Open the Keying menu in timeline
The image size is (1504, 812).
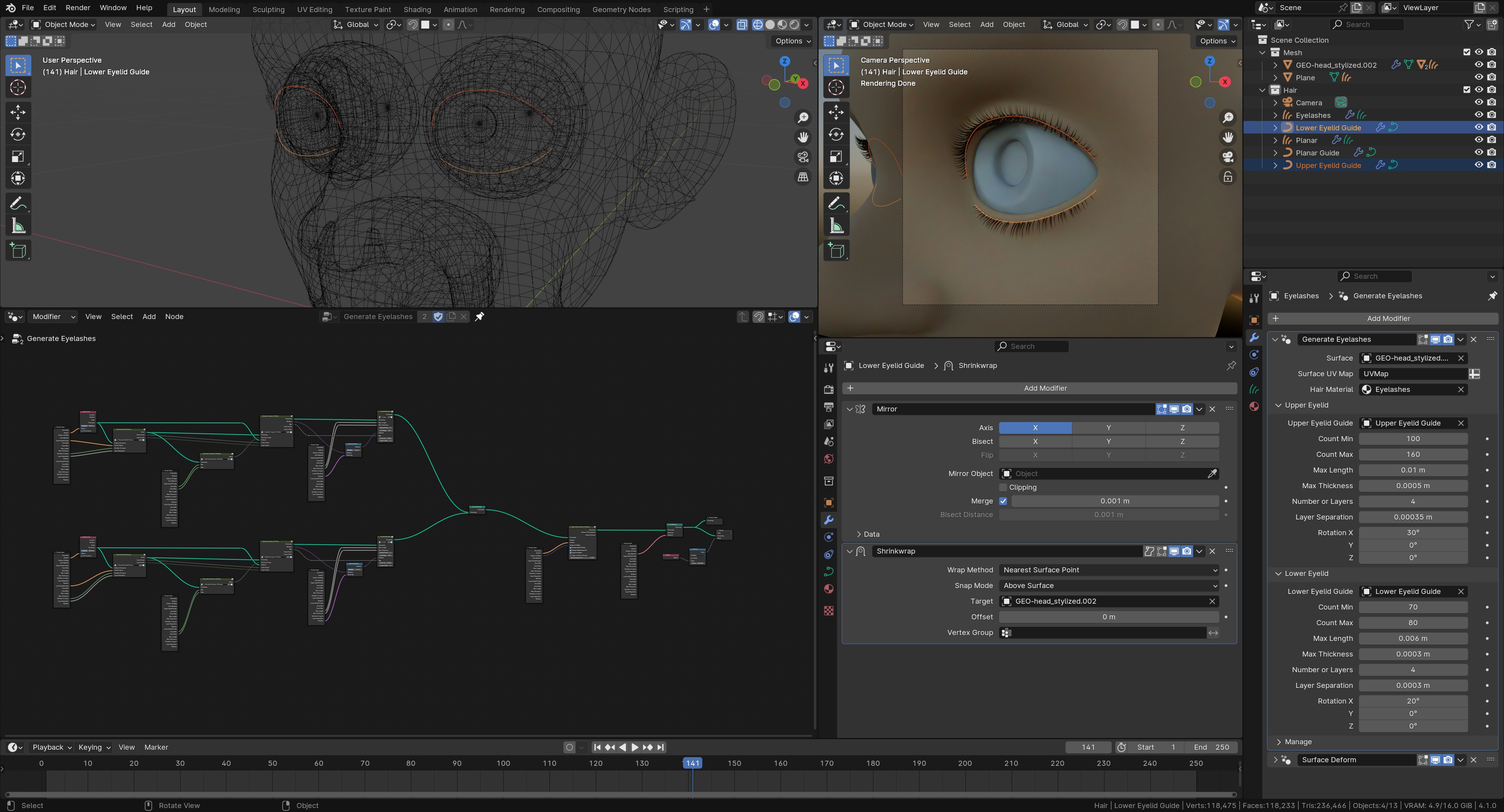[x=94, y=747]
